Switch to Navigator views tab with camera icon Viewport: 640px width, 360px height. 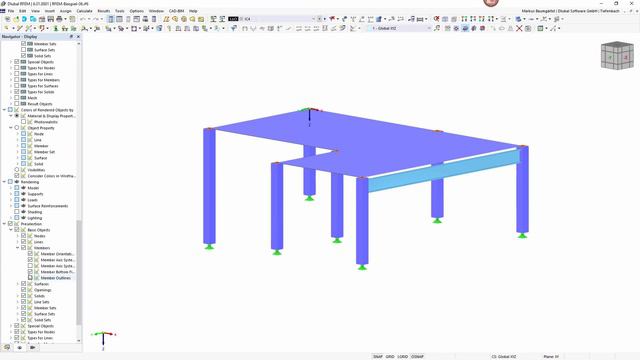pos(32,347)
